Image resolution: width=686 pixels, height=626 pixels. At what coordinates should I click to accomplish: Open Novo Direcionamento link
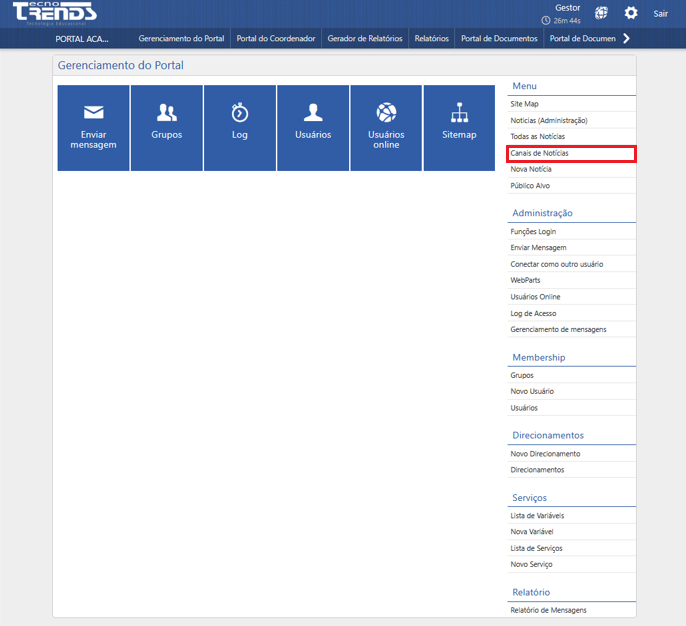545,453
